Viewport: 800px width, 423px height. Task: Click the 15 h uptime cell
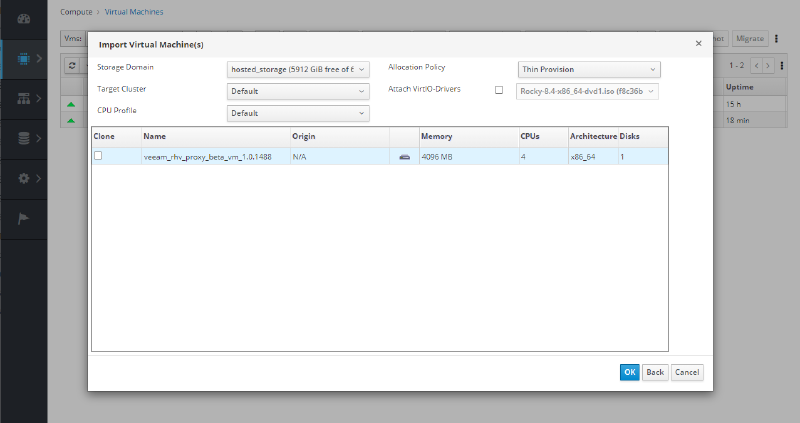tap(733, 104)
